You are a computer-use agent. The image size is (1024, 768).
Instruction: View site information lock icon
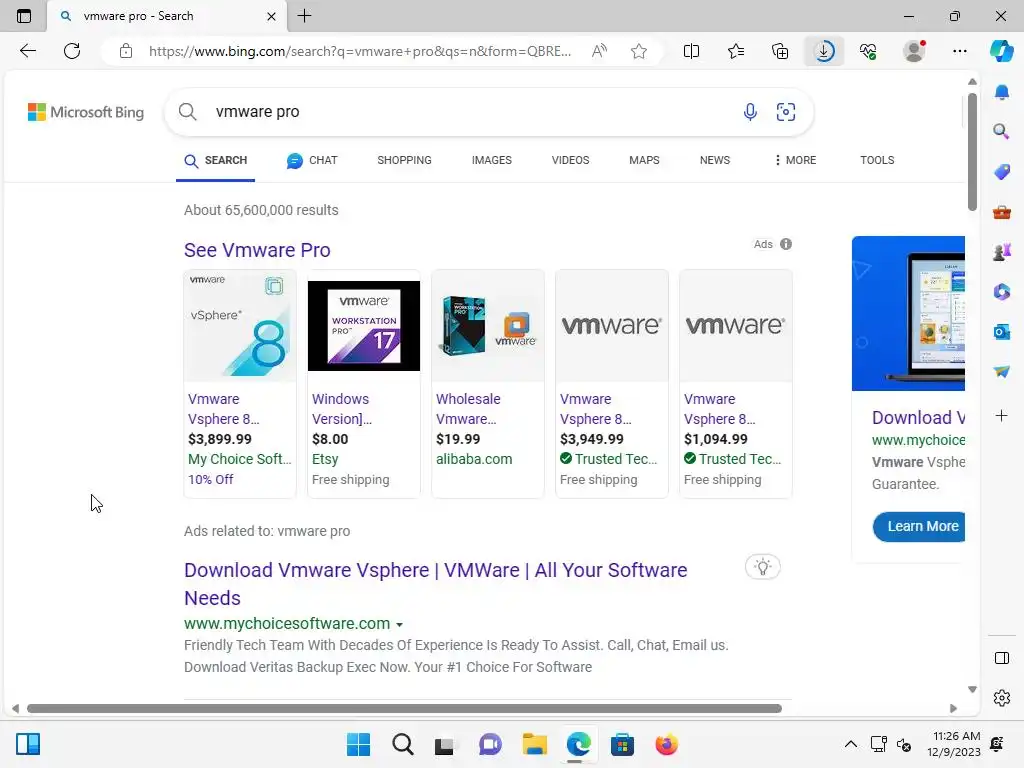click(x=126, y=51)
